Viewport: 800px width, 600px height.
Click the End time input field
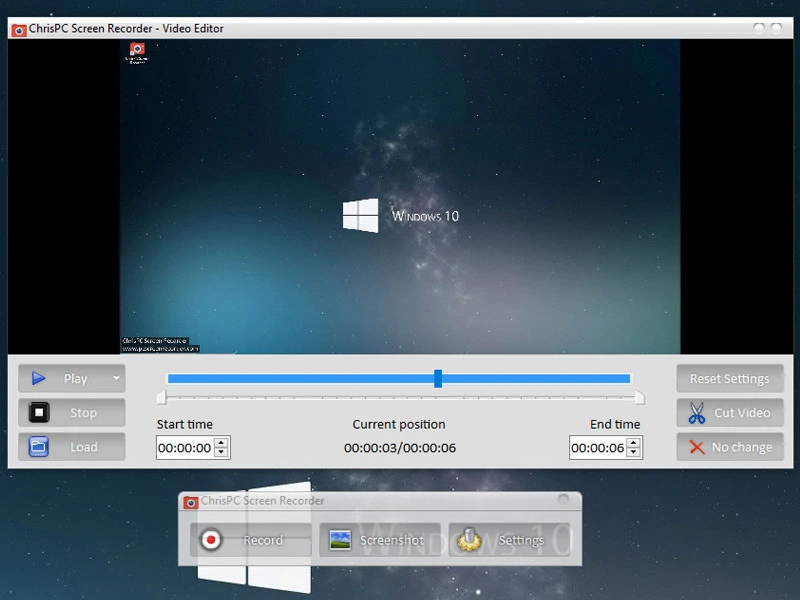[x=597, y=447]
